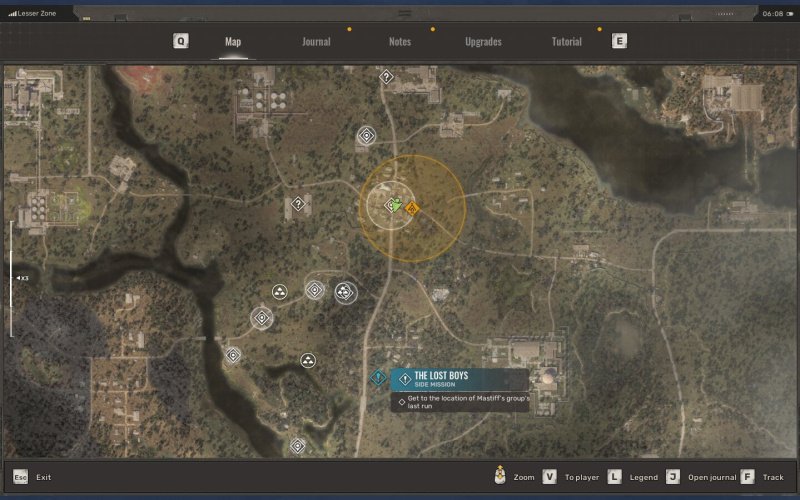Select location marker north of the orange circle
This screenshot has width=800, height=500.
366,136
